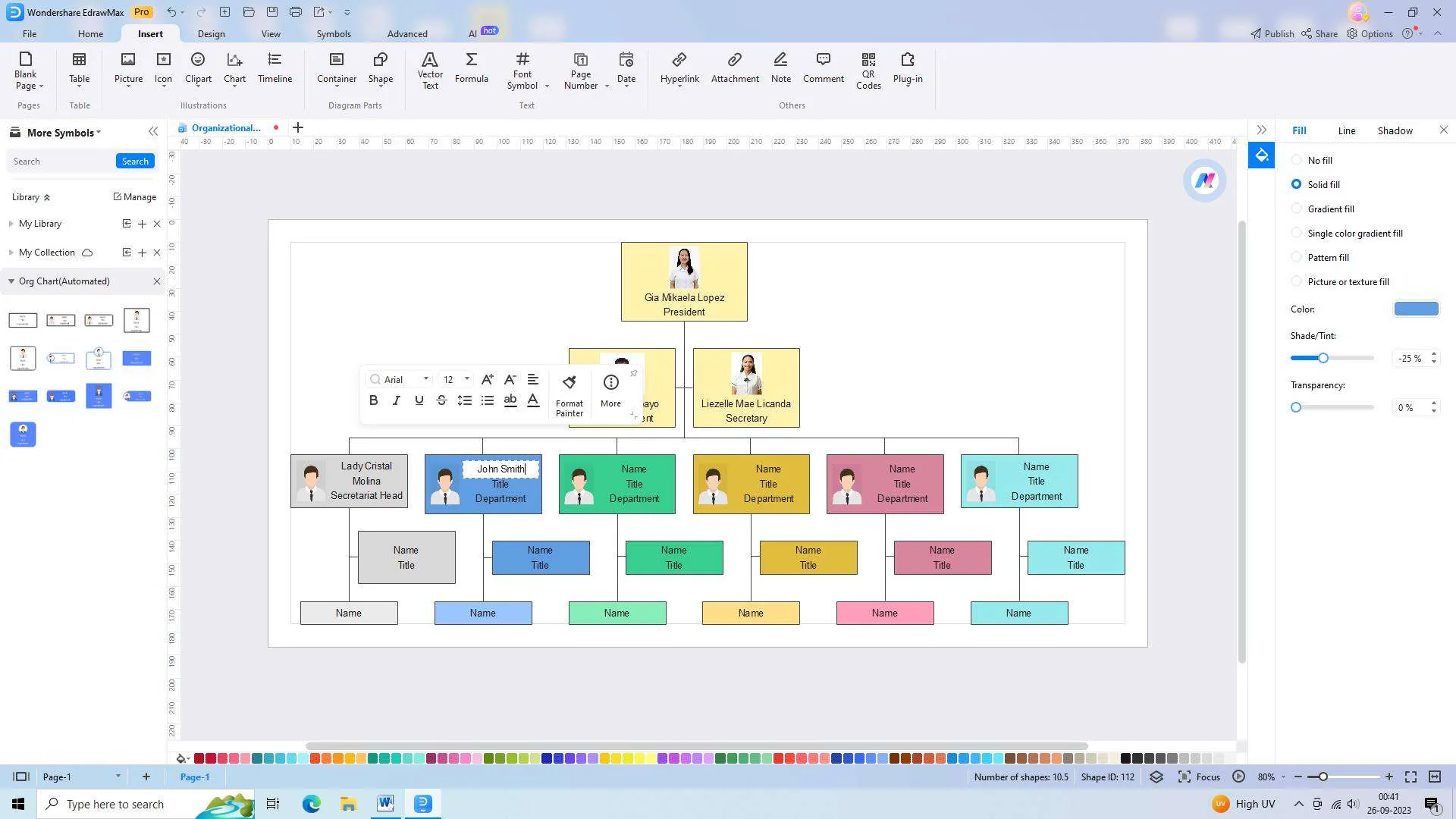The image size is (1456, 819).
Task: Select Pattern fill option
Action: click(x=1297, y=257)
